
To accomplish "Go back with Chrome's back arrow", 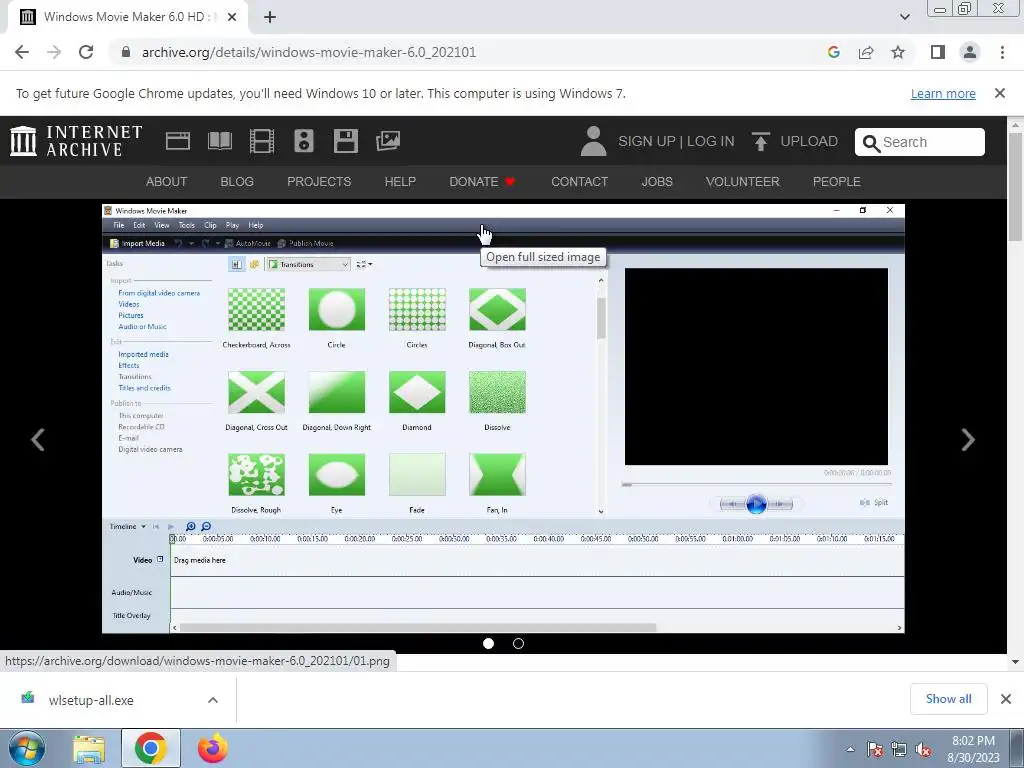I will (x=22, y=52).
